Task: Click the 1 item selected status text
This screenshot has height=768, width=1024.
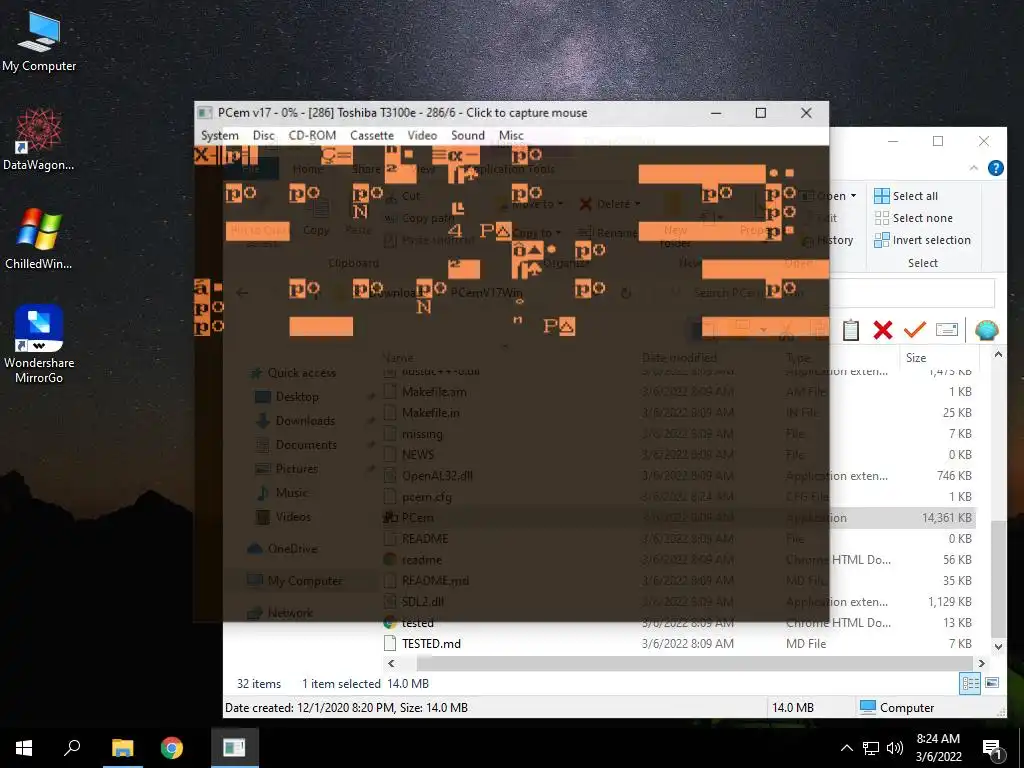Action: pos(341,684)
